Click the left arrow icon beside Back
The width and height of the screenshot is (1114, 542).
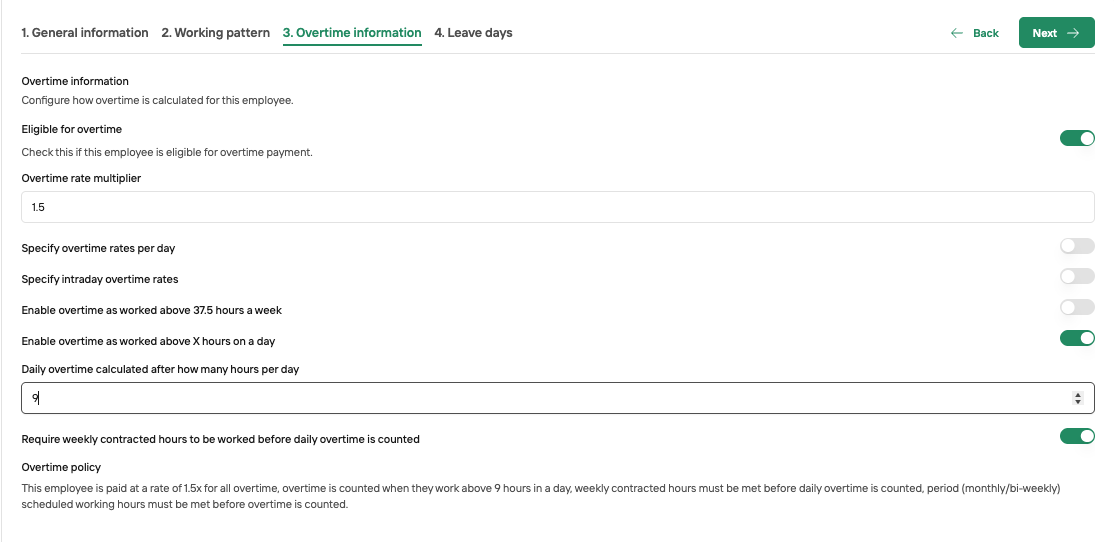(x=957, y=33)
